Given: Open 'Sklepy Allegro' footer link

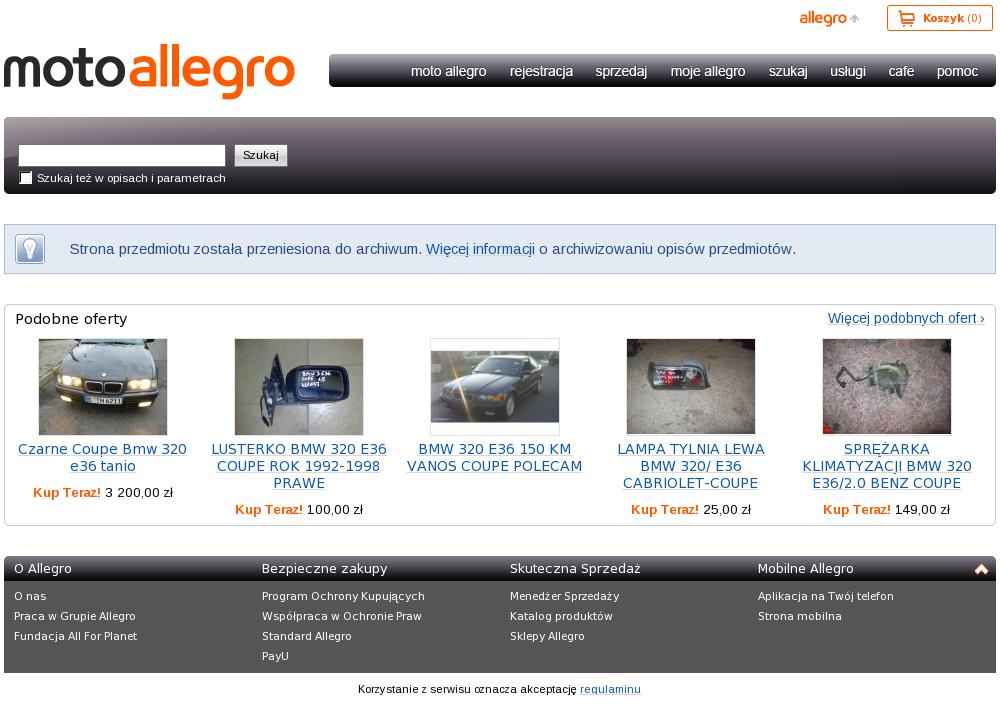Looking at the screenshot, I should (547, 636).
